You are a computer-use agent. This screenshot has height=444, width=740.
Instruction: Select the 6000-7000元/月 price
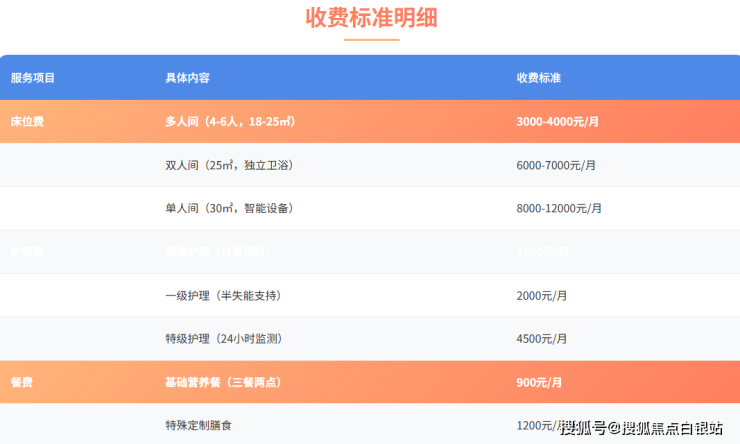click(556, 165)
